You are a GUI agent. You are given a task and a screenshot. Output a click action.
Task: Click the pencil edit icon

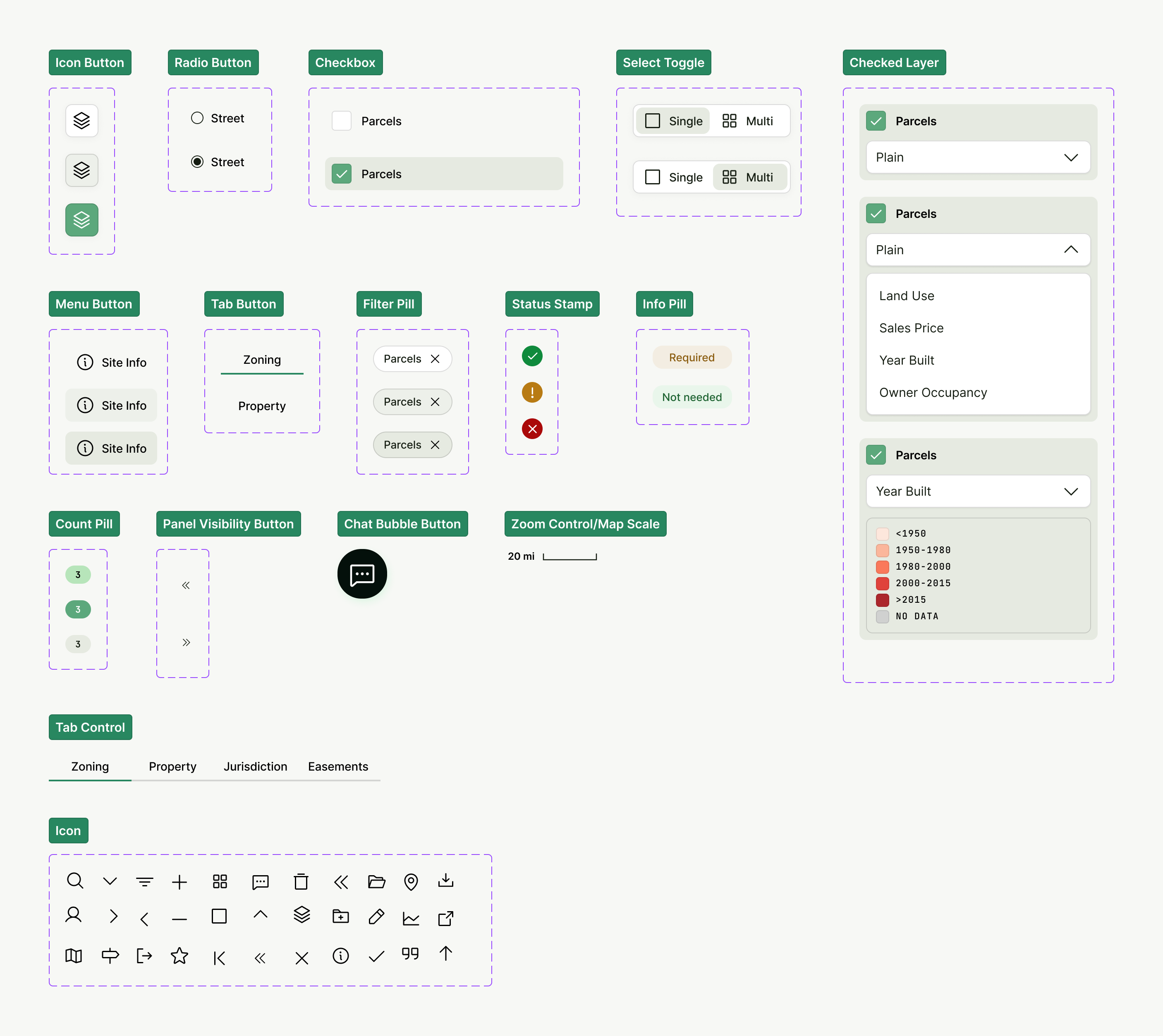[376, 917]
